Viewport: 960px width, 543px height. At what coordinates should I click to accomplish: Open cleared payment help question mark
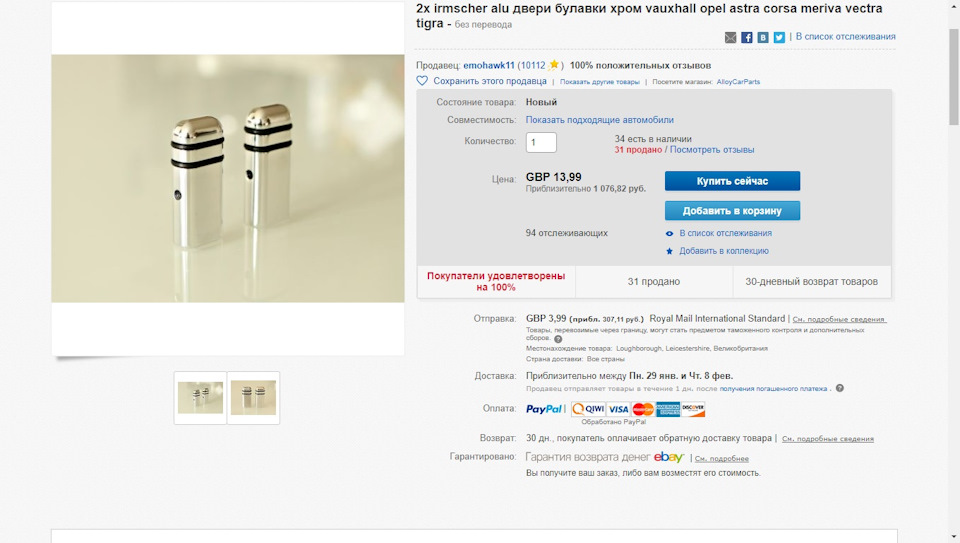coord(840,388)
